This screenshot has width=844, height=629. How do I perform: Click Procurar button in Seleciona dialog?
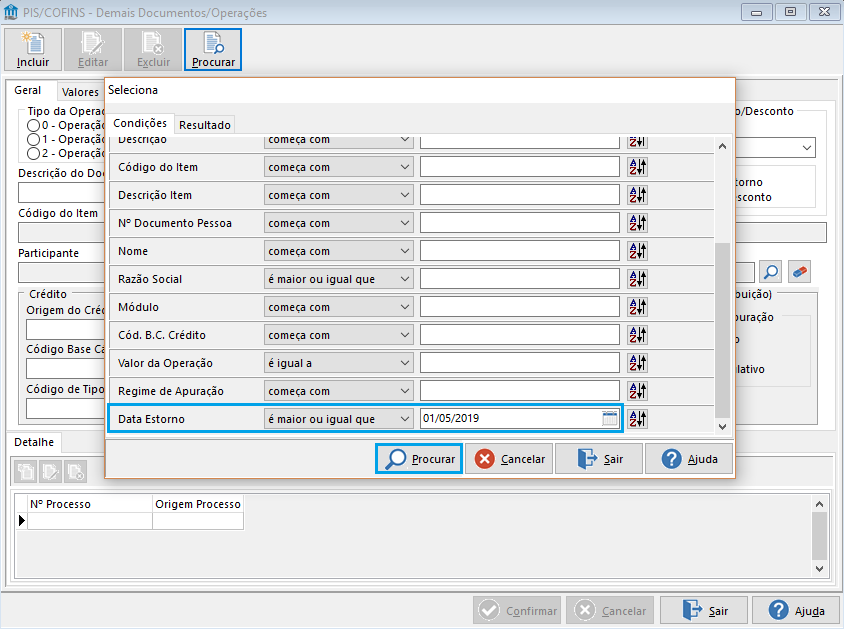(419, 459)
